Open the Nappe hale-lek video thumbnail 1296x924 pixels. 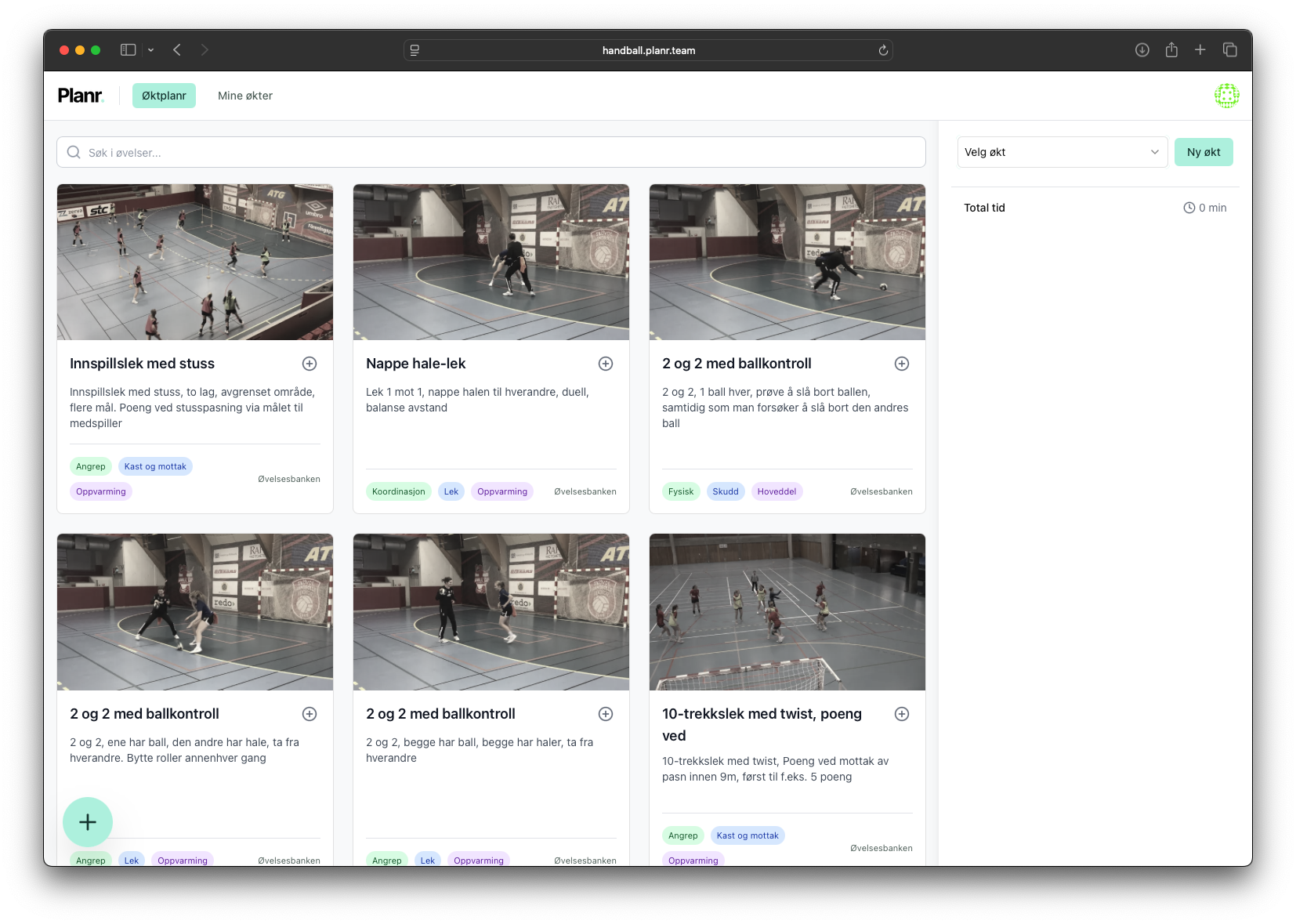click(x=491, y=263)
